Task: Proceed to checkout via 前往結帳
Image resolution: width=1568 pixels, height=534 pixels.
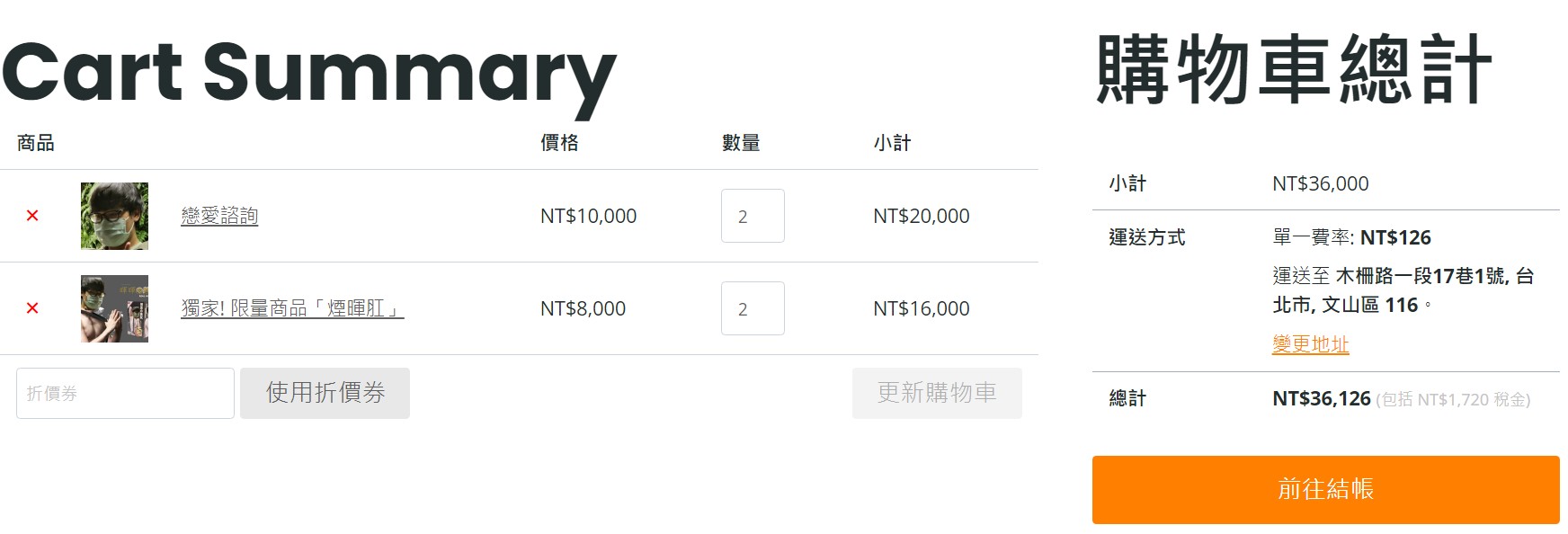Action: click(x=1325, y=489)
